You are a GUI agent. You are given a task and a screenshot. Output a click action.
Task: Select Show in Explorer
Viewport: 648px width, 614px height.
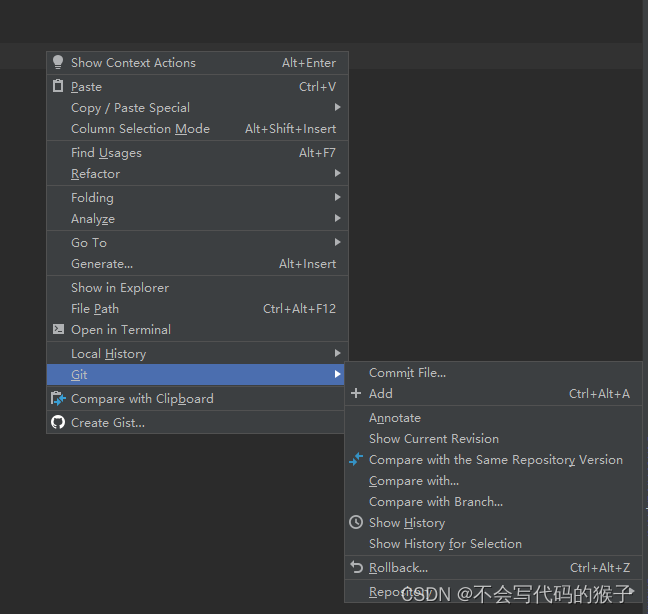(x=197, y=288)
